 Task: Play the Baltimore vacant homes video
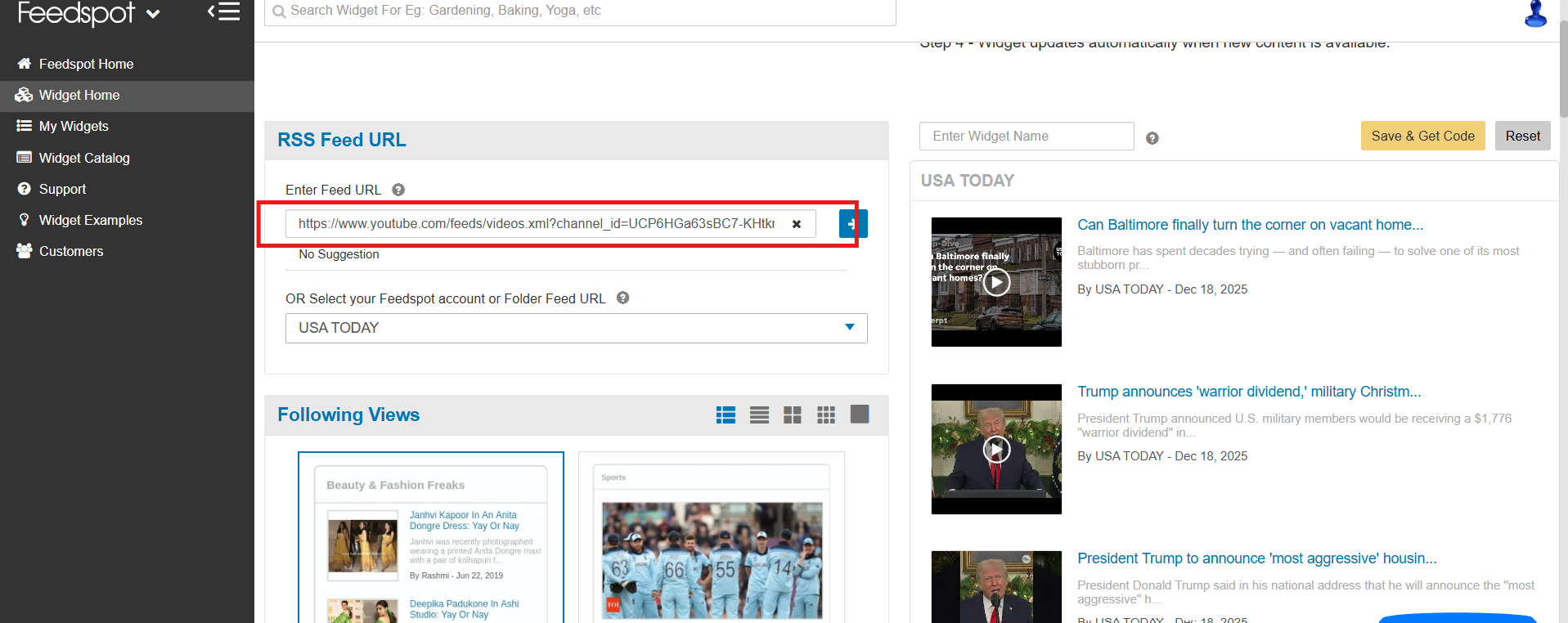coord(996,282)
